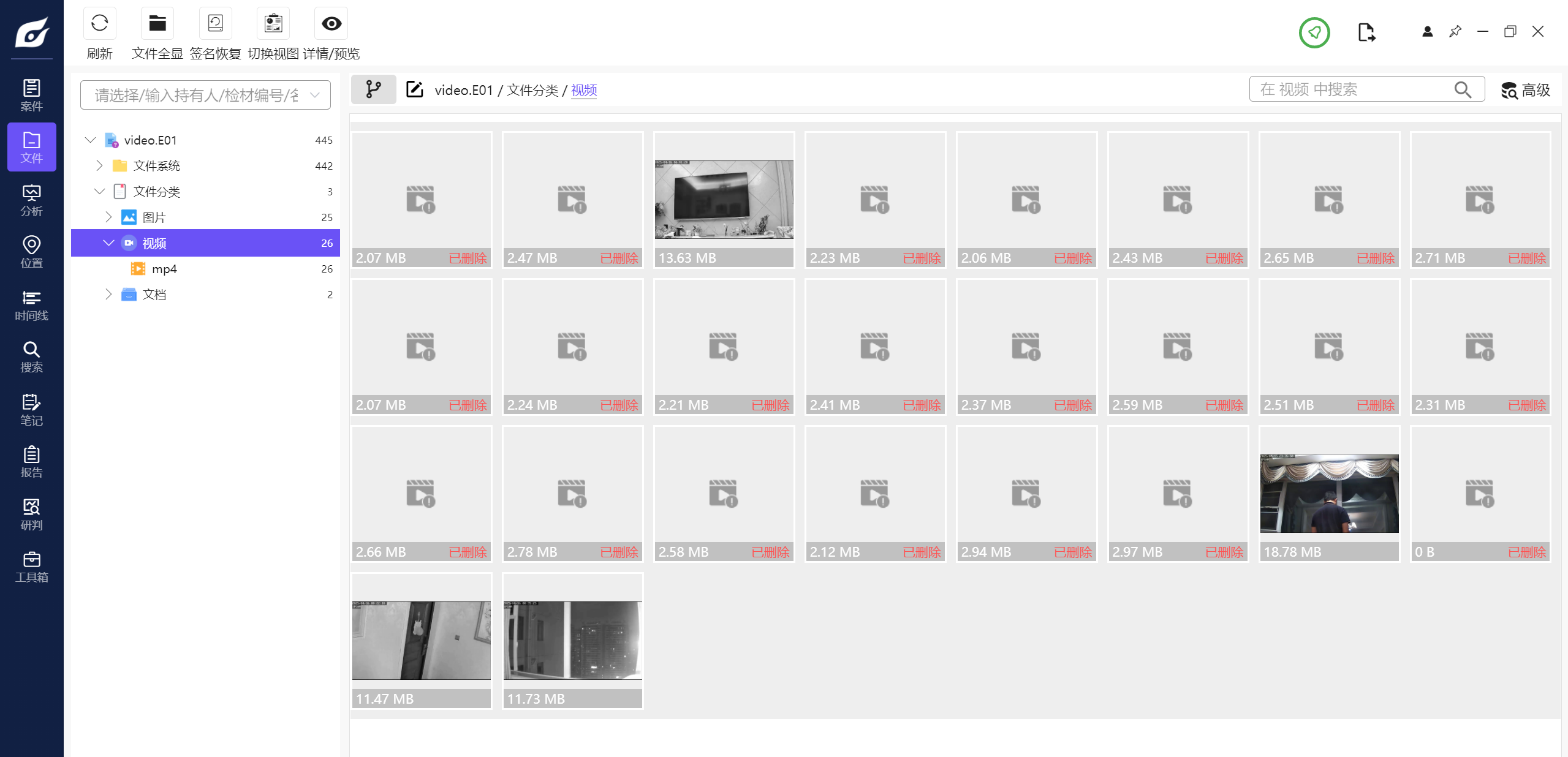Expand the 文件系统 tree node

click(100, 166)
